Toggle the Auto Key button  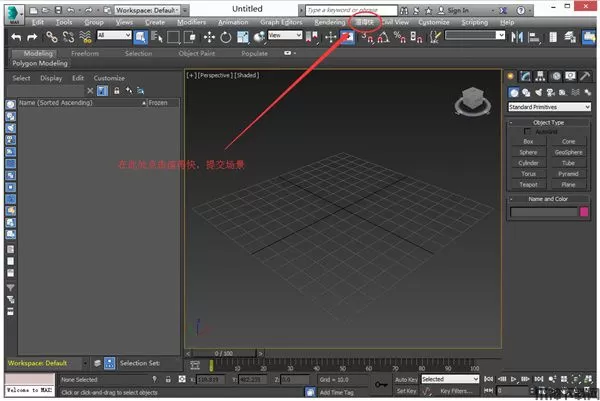405,380
